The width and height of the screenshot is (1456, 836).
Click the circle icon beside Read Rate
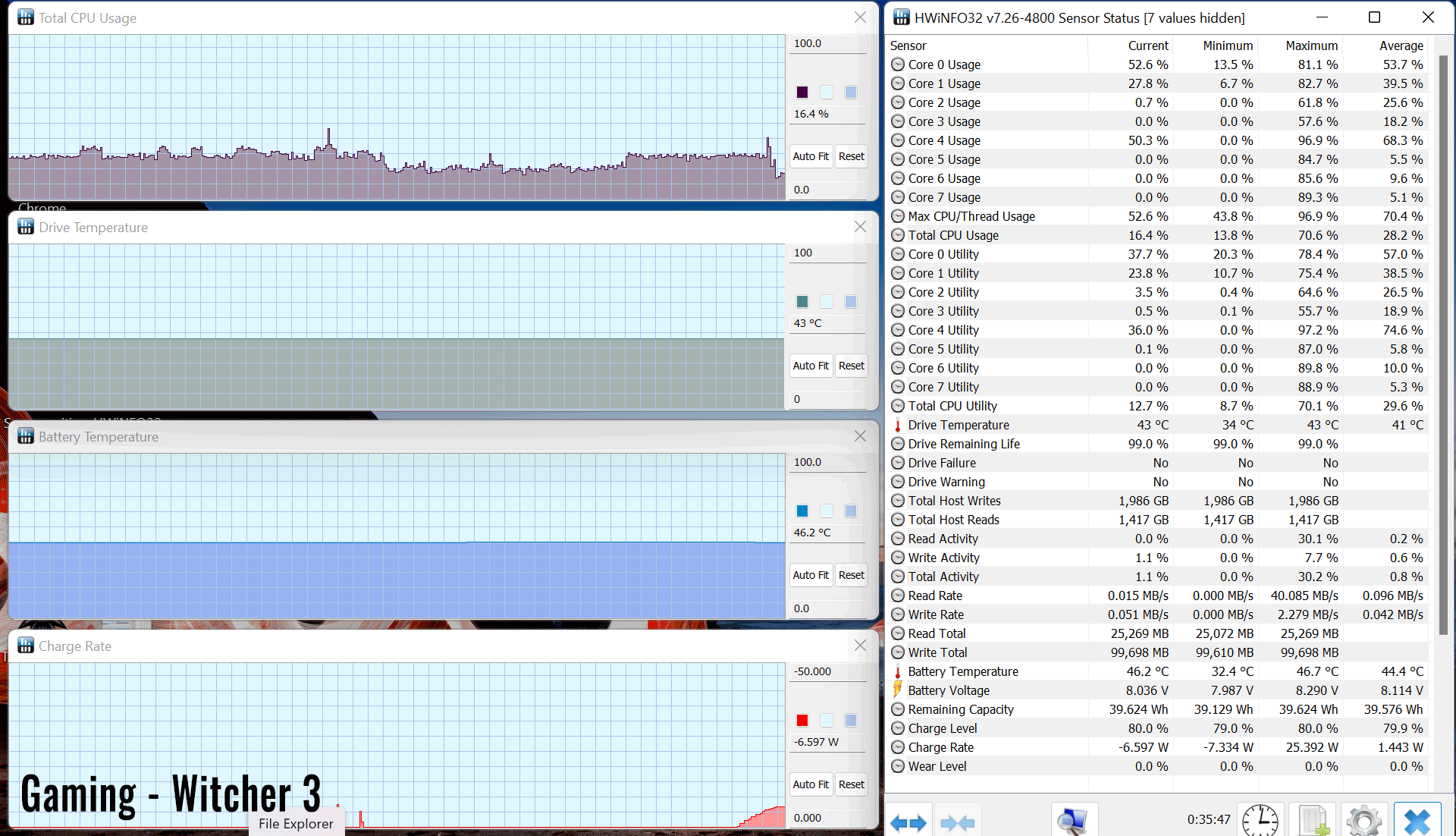pos(898,596)
